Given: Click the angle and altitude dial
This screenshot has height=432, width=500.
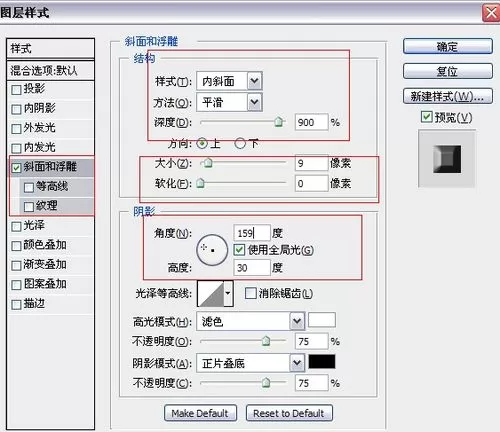Looking at the screenshot, I should tap(212, 250).
